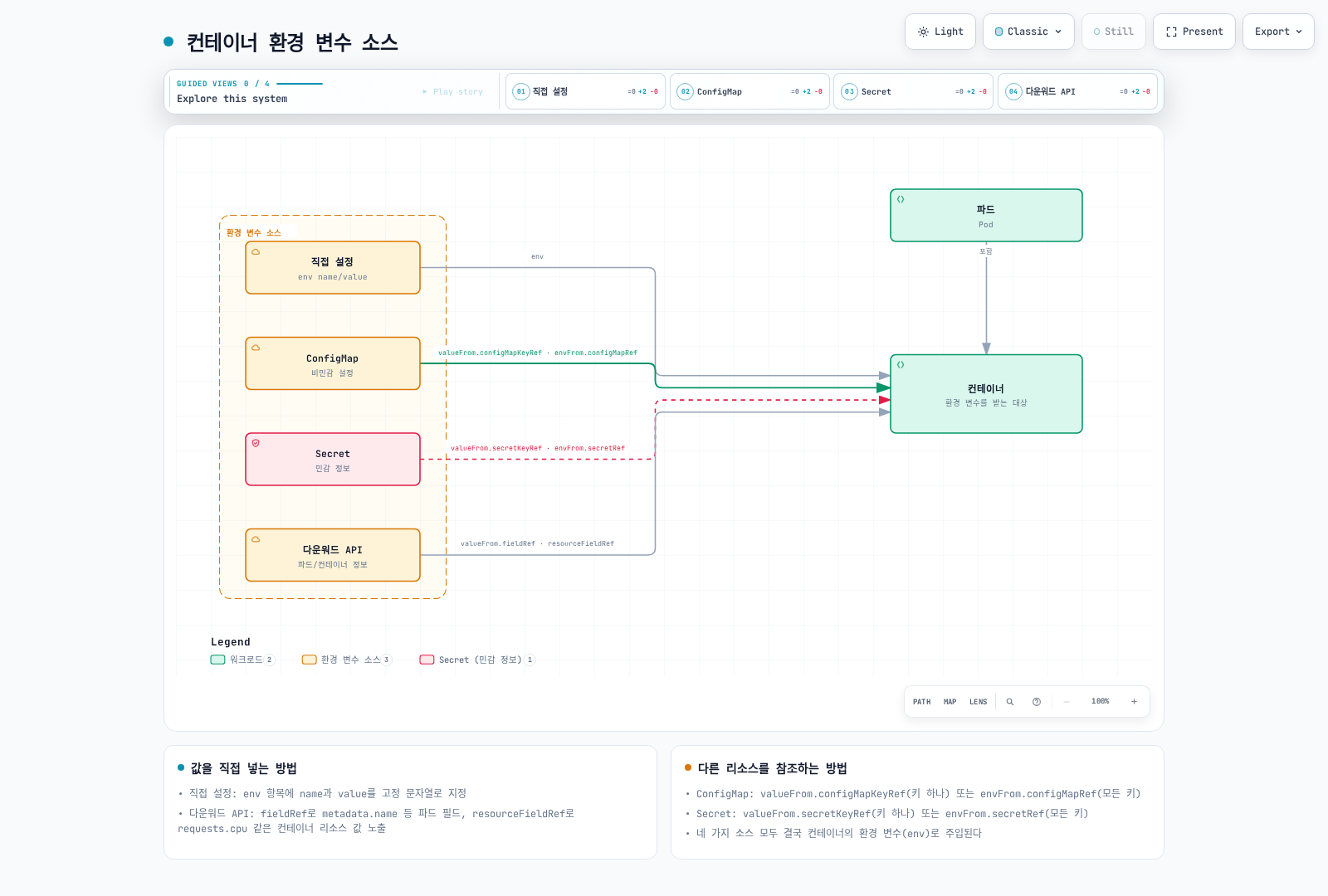Select the 컨테이너 target node
Screen dimensions: 1328x896
click(986, 394)
